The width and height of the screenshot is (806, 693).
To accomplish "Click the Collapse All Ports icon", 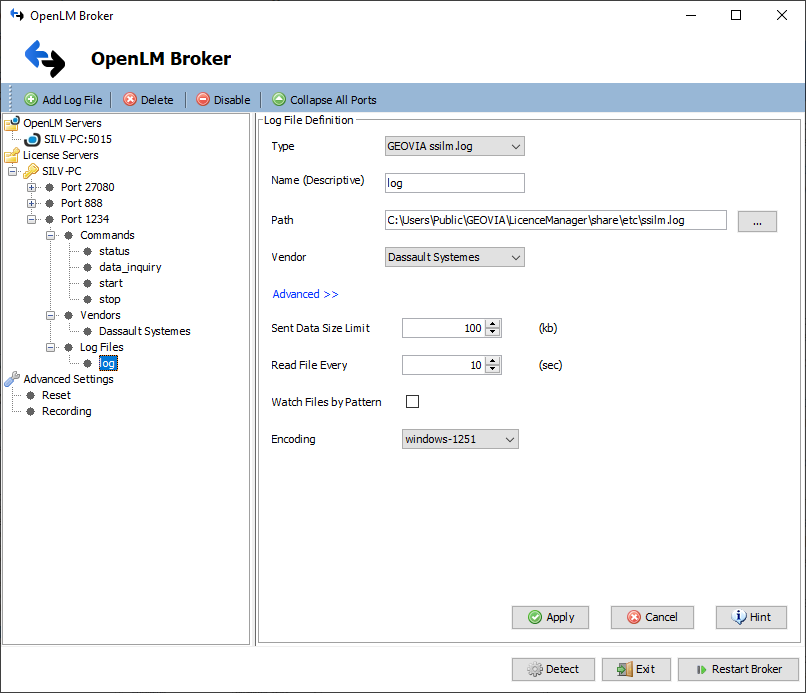I will (279, 99).
